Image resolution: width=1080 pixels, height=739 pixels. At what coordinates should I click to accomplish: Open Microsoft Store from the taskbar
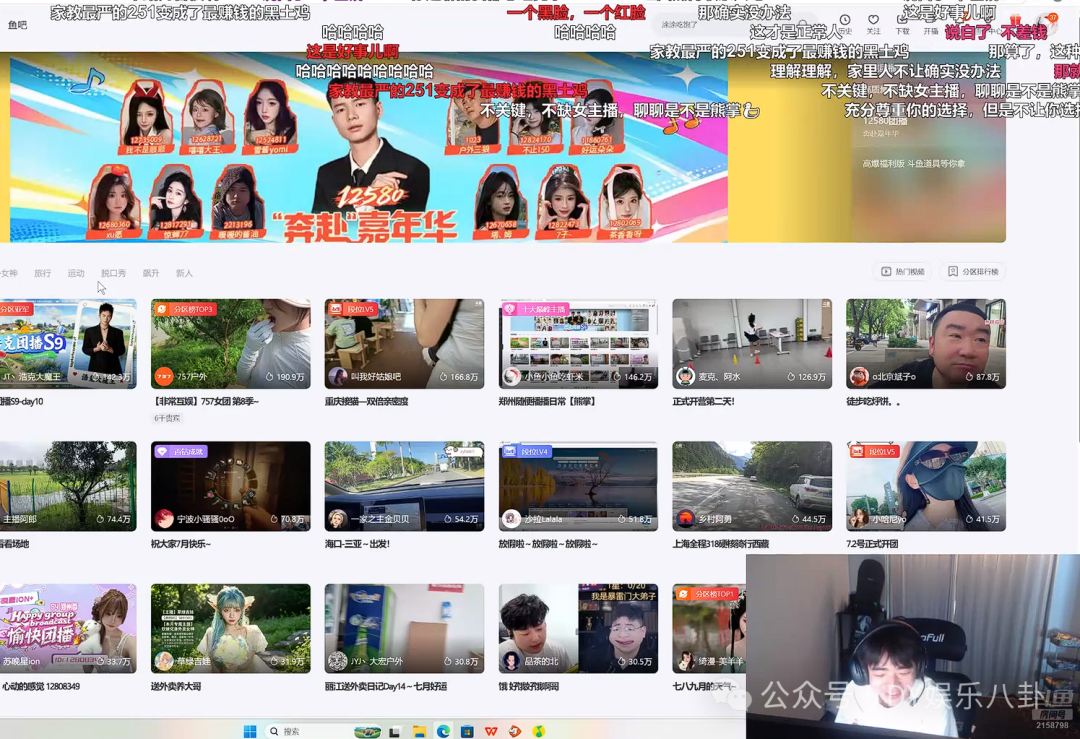(x=467, y=731)
